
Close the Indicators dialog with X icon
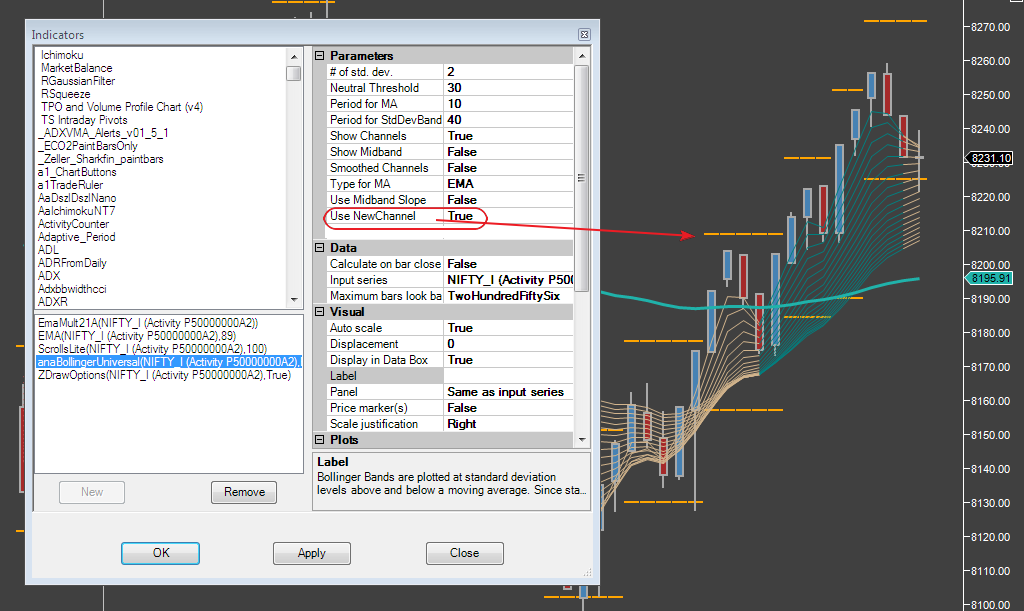[x=584, y=35]
